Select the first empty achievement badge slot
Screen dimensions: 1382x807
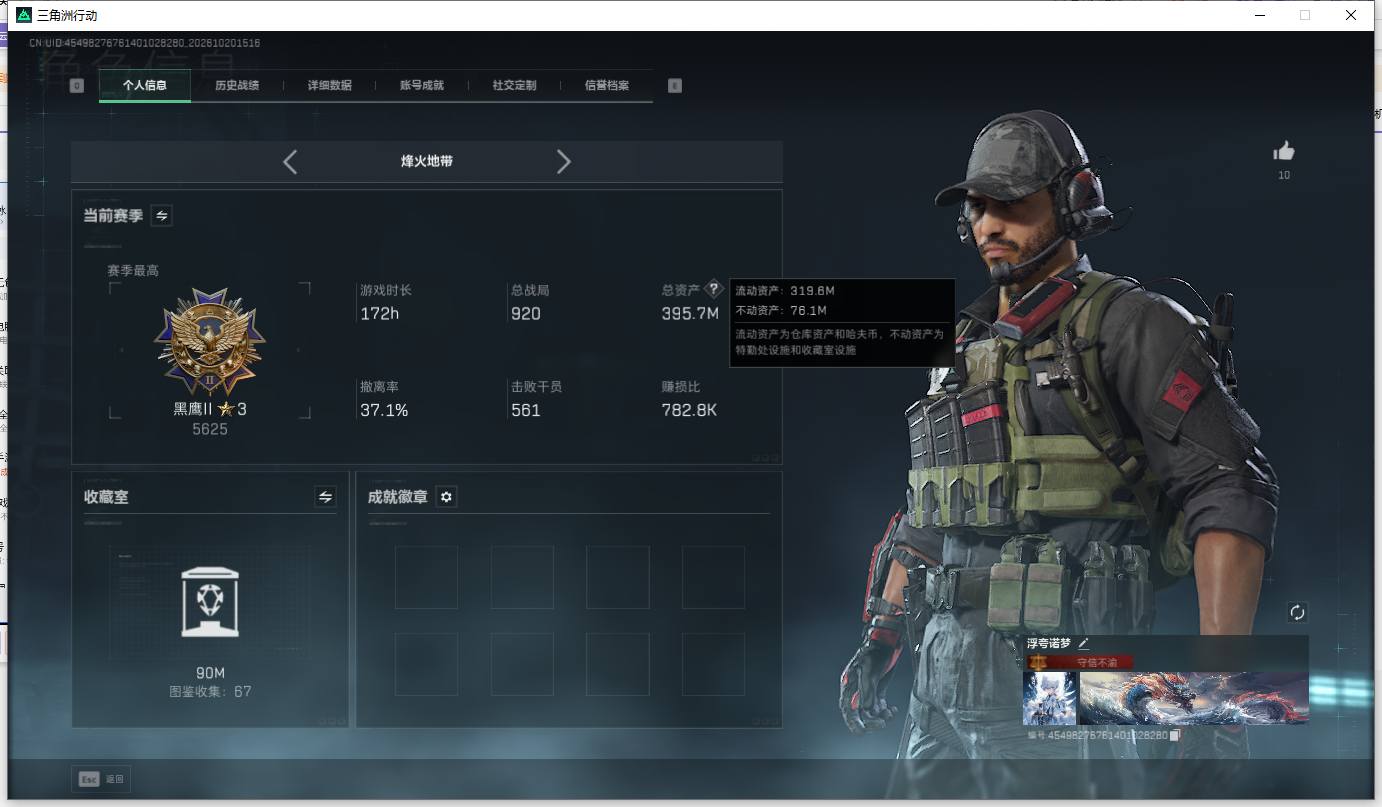426,577
